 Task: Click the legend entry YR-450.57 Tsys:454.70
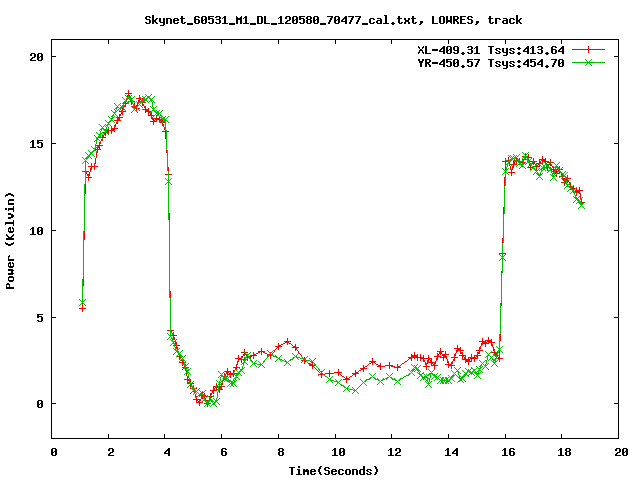[x=491, y=63]
